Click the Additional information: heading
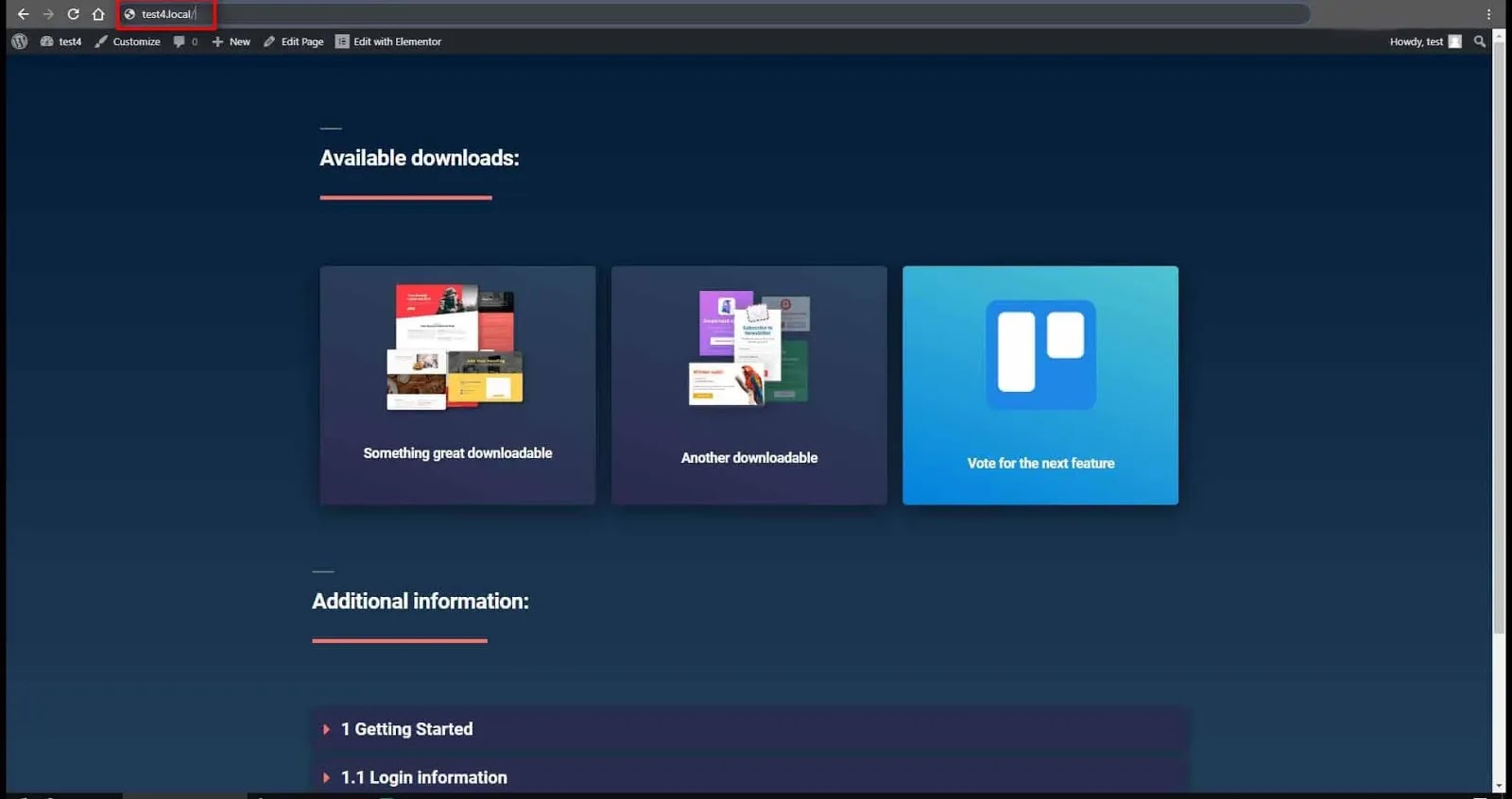 [x=421, y=601]
